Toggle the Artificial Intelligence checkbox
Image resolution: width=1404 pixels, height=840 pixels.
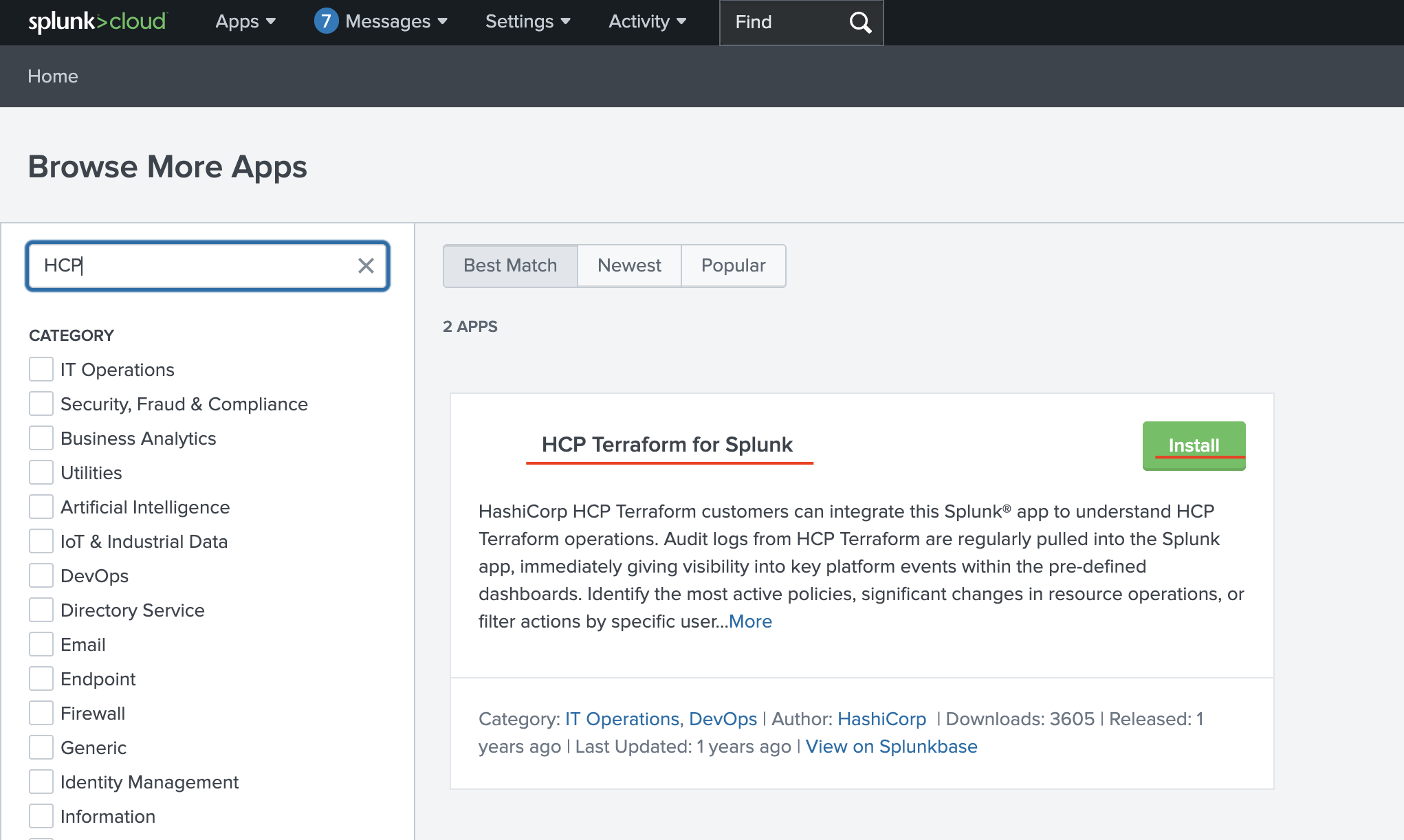(41, 507)
